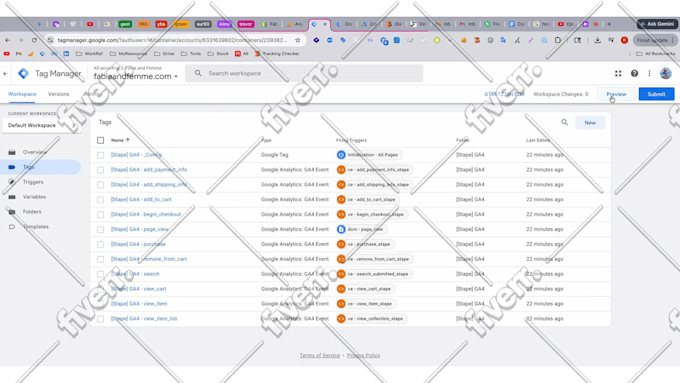680x383 pixels.
Task: Click the Triggers sidebar icon
Action: coord(12,182)
